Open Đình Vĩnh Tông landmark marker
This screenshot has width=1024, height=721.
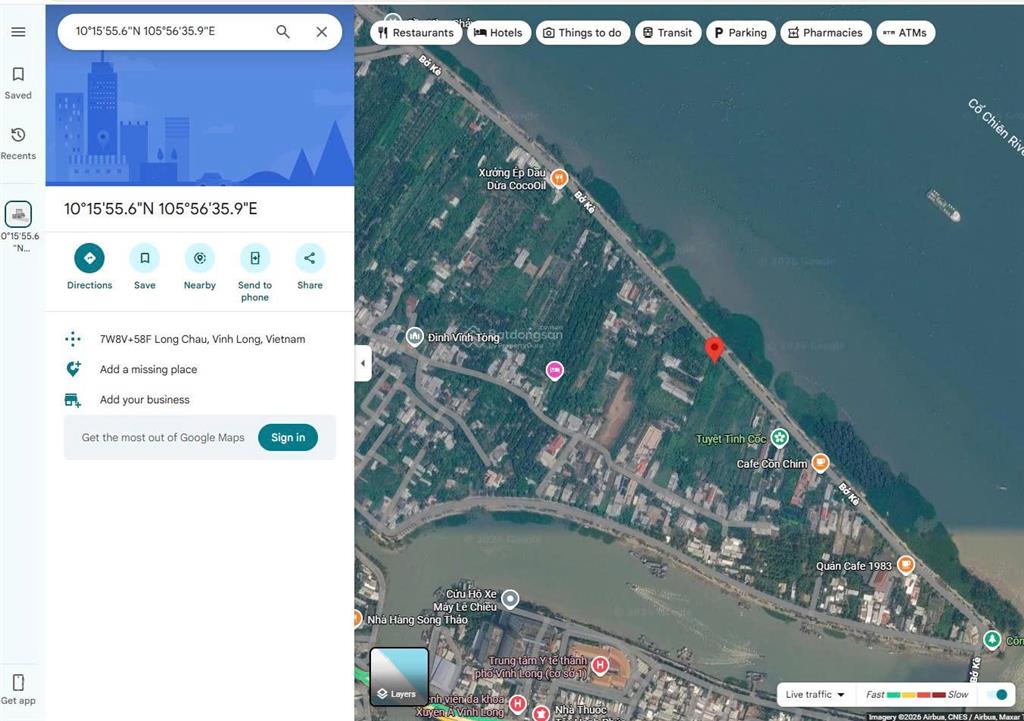point(414,336)
